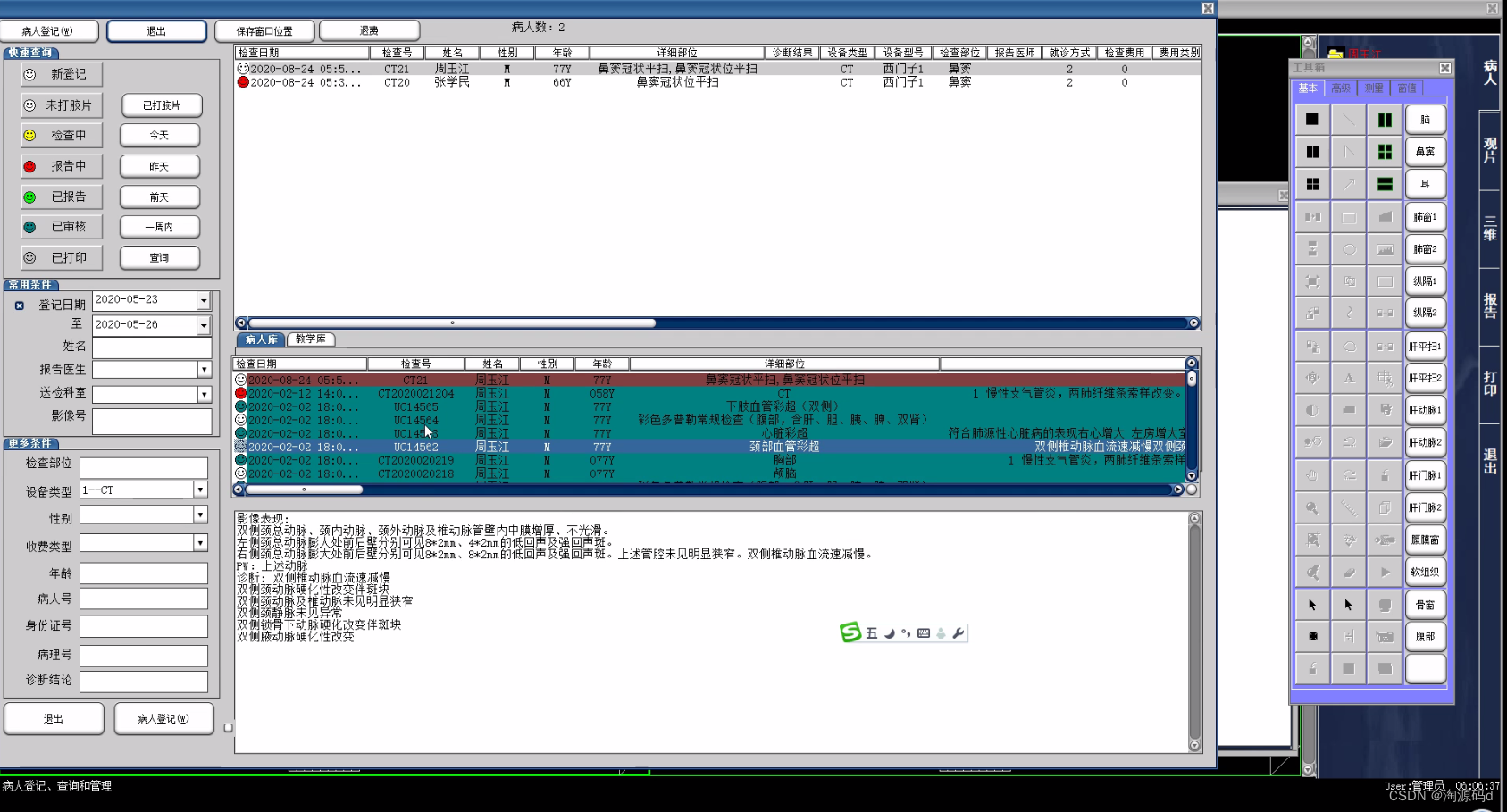Click the 今天 filter button
This screenshot has width=1507, height=812.
coord(160,136)
